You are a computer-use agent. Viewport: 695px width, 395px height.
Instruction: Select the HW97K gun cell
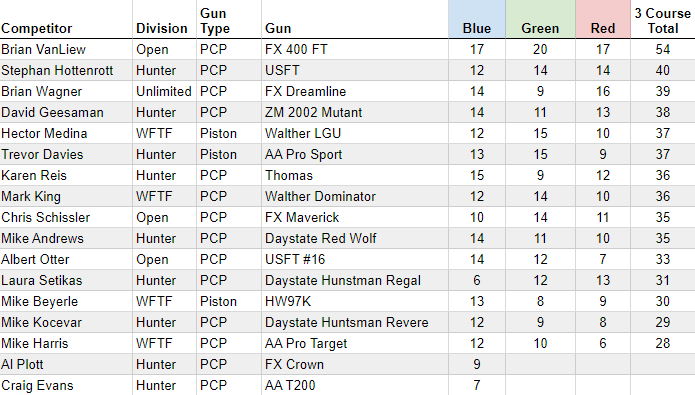(x=355, y=301)
